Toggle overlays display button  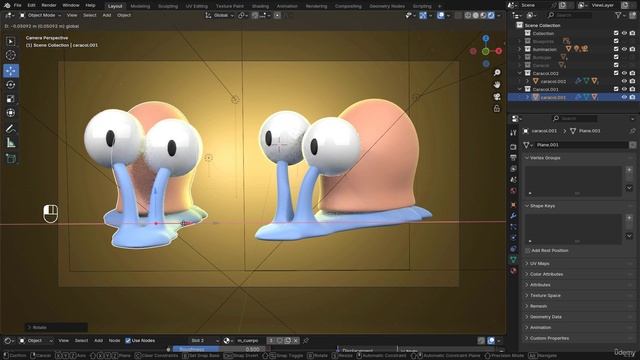[441, 16]
